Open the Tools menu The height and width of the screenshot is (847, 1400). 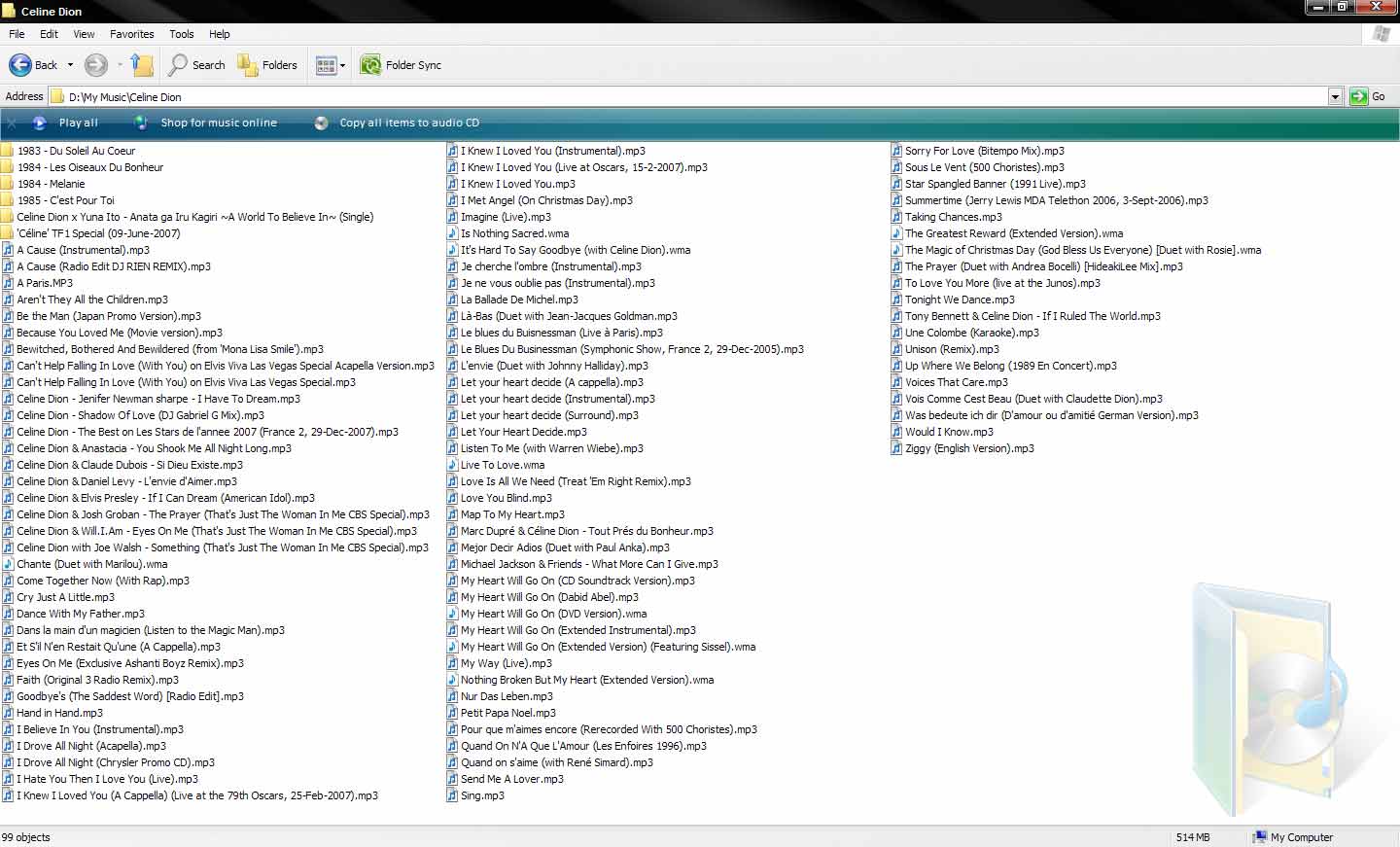pos(182,34)
